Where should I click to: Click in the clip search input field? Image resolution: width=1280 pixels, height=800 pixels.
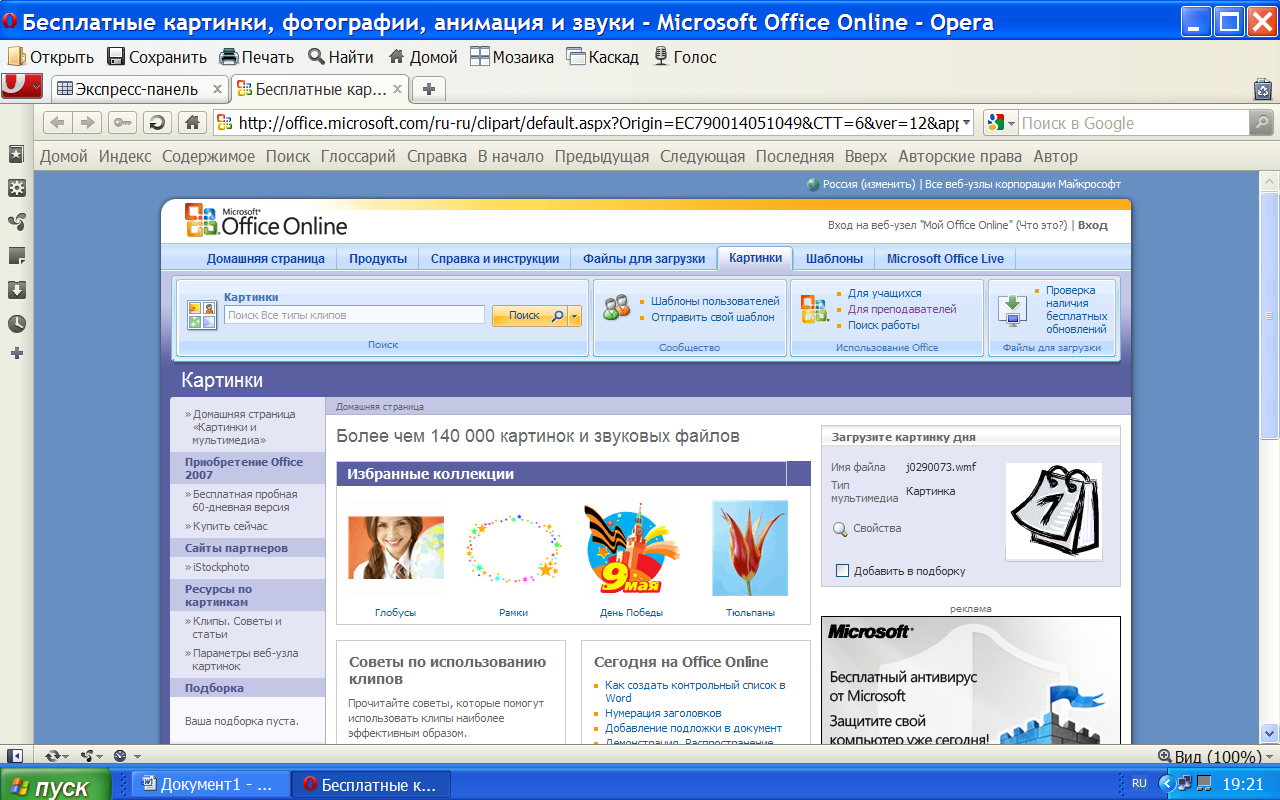354,315
